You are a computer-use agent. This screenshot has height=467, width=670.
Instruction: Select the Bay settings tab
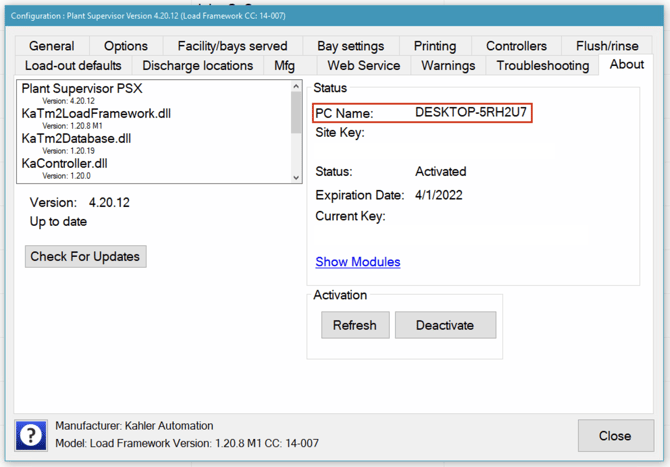pyautogui.click(x=350, y=46)
